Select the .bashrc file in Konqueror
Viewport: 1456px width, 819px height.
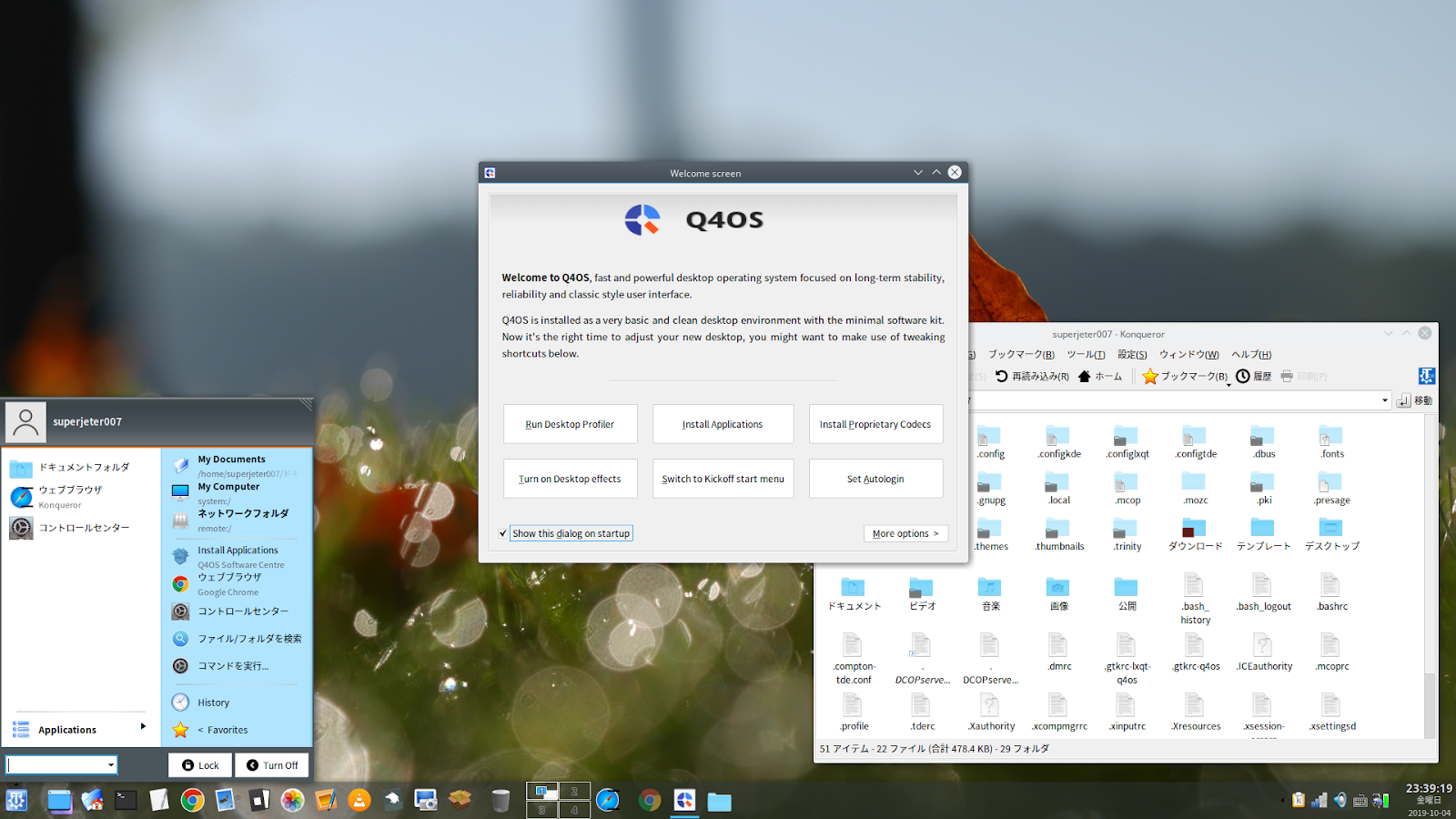click(1332, 592)
